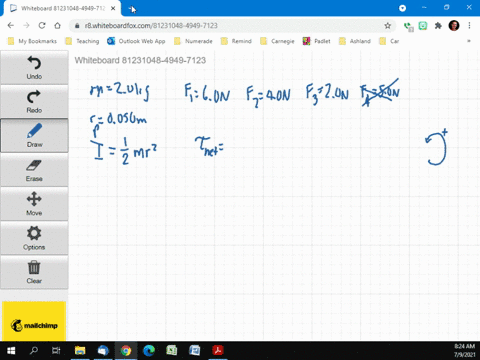This screenshot has width=480, height=360.
Task: Open whiteboard Options gear
Action: click(x=34, y=238)
